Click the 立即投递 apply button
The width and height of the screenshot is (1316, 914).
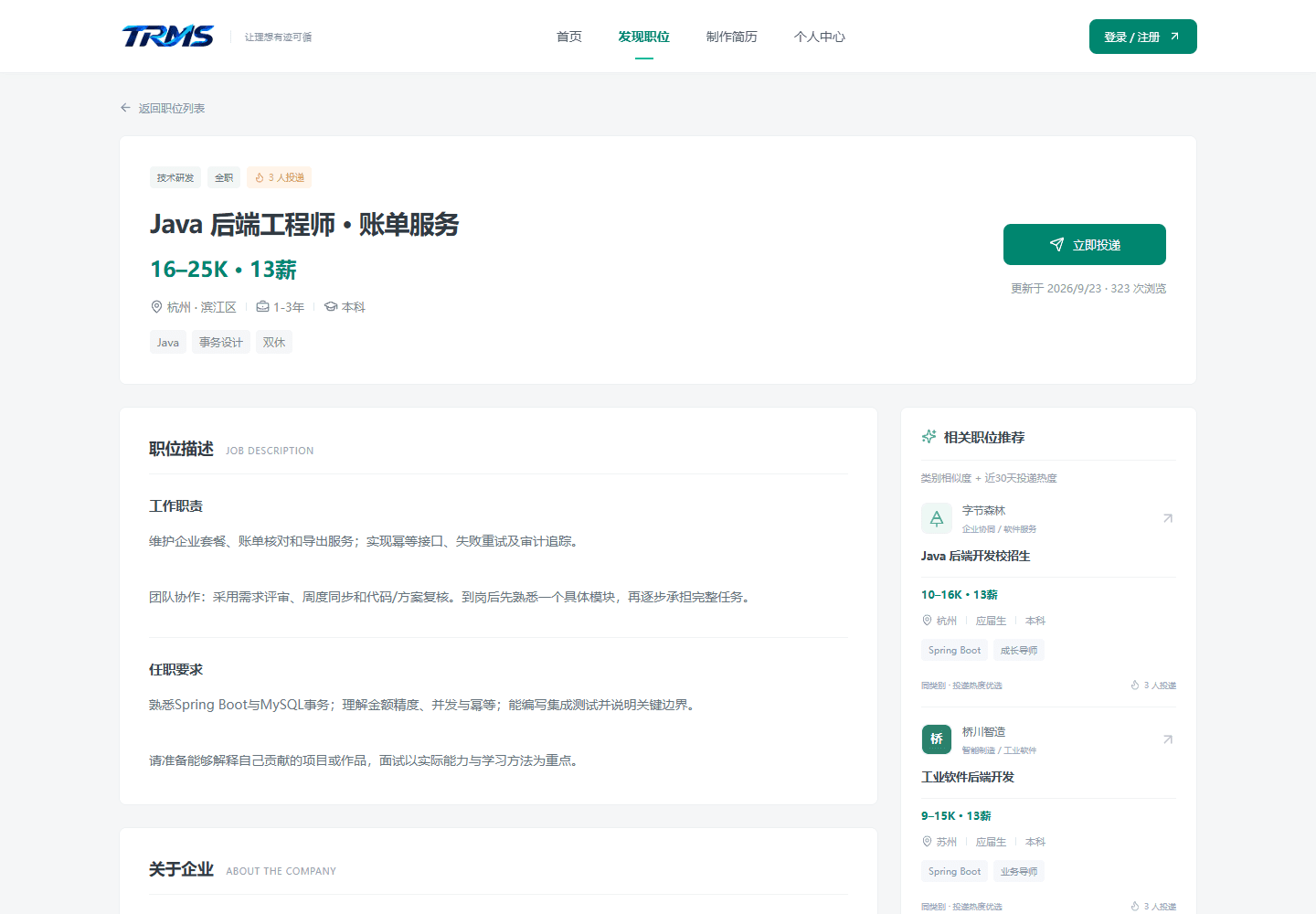coord(1085,245)
